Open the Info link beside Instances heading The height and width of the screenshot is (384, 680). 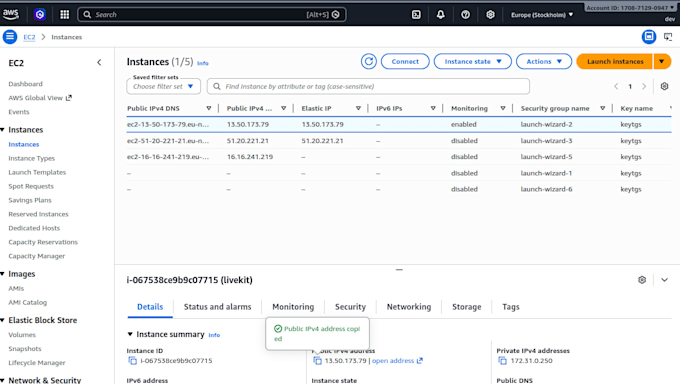pos(203,63)
